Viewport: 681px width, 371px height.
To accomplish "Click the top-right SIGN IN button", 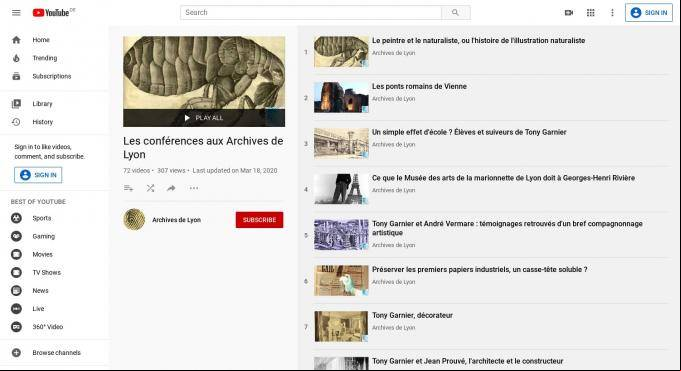I will point(649,13).
